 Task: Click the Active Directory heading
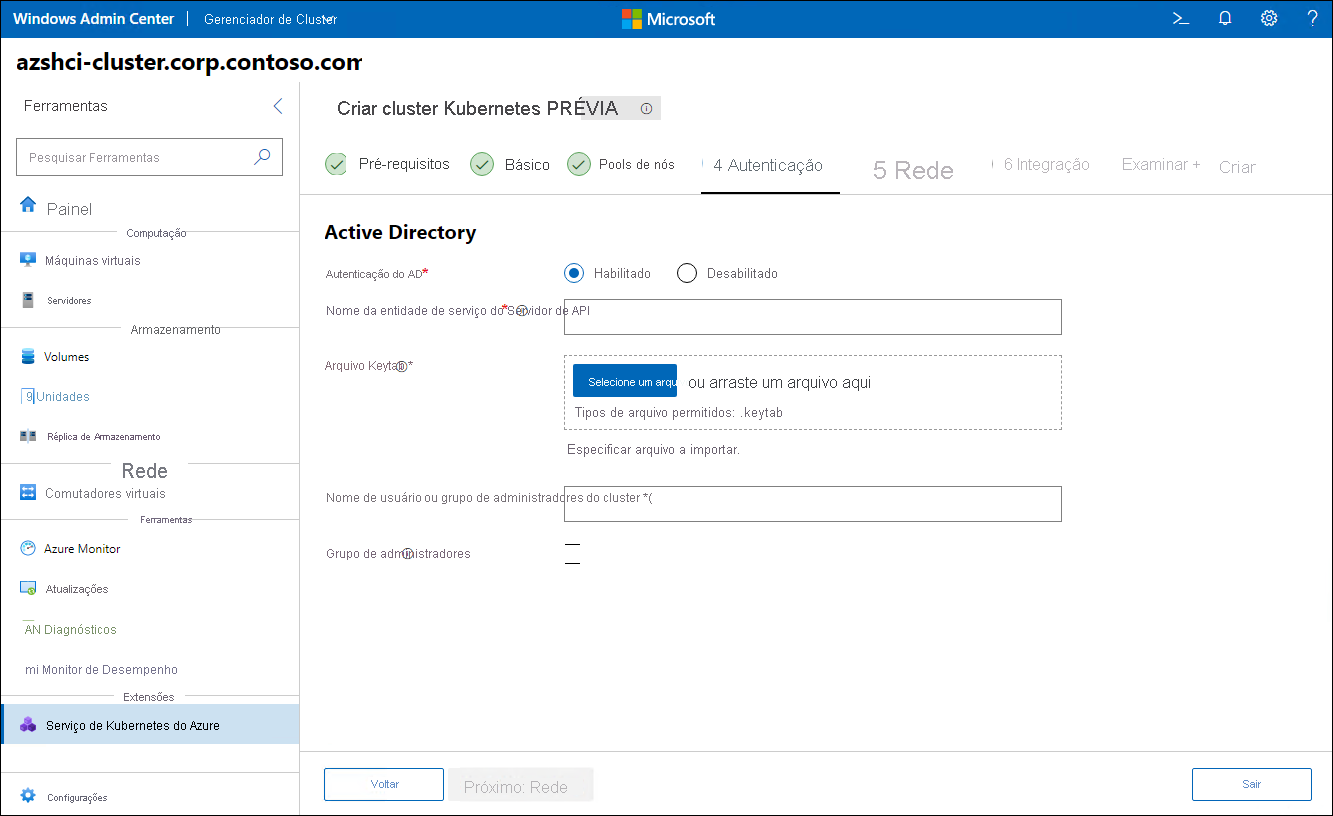point(400,232)
